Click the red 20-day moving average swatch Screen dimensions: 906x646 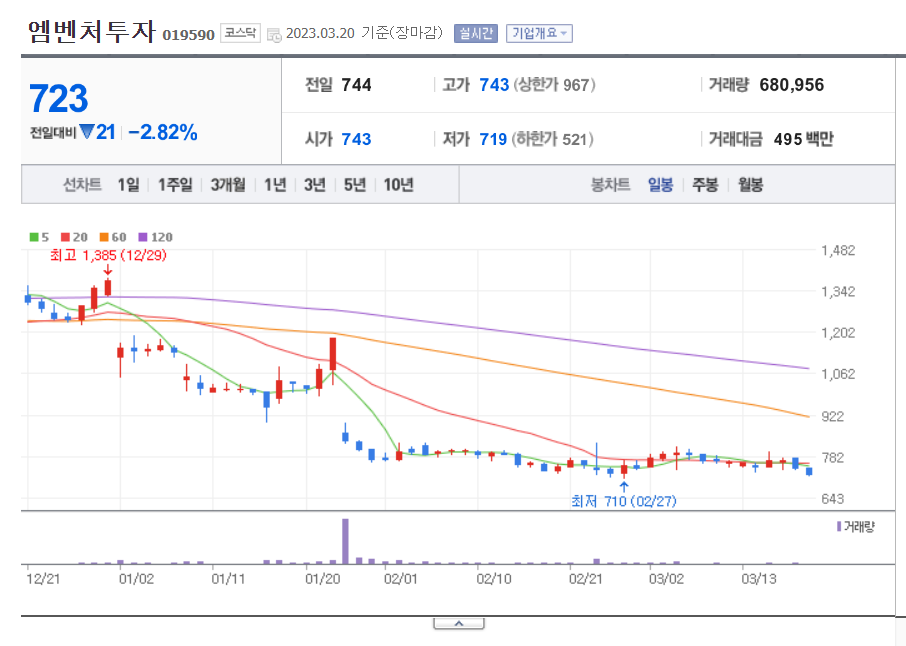point(65,237)
